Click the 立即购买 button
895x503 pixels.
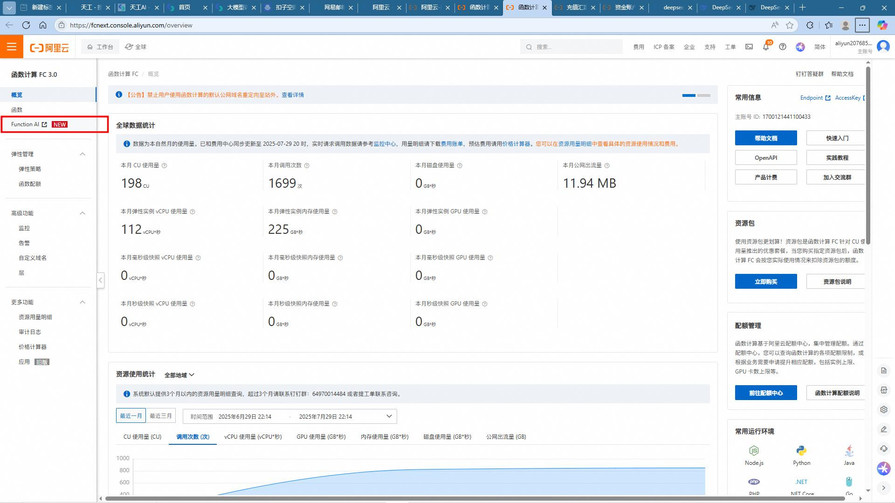click(x=765, y=281)
